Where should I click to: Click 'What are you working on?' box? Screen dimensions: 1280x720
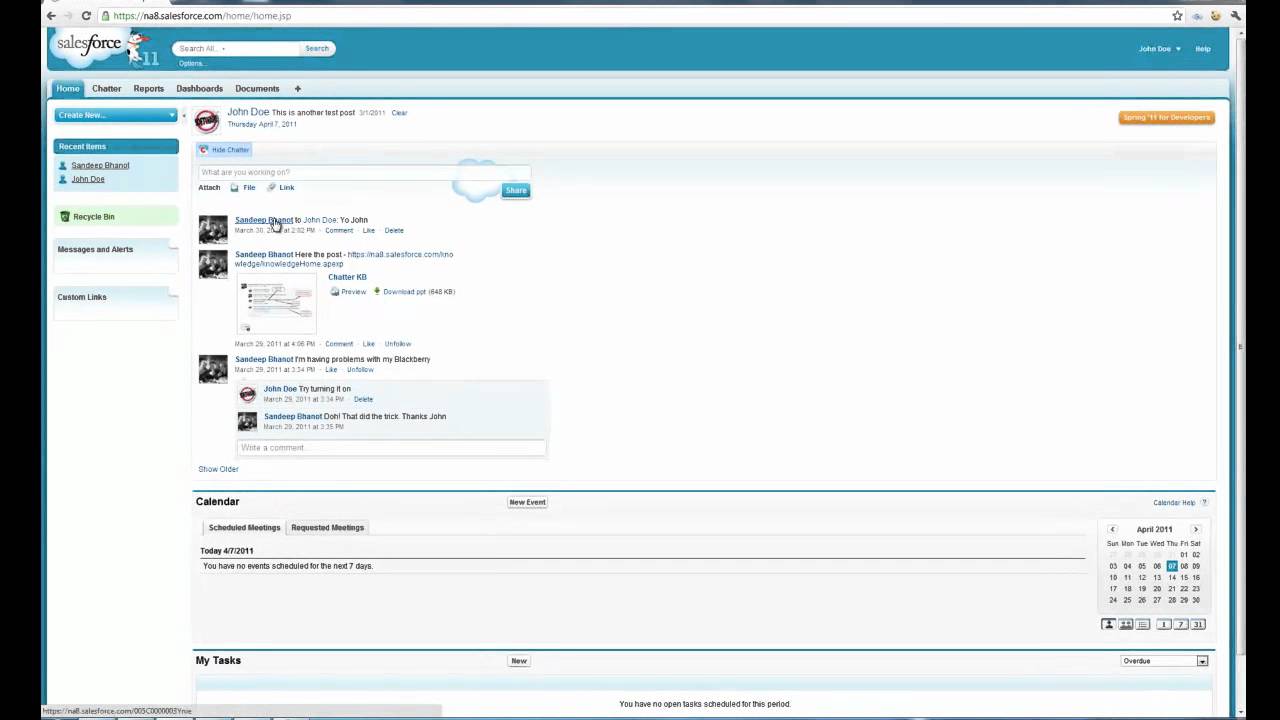coord(363,172)
